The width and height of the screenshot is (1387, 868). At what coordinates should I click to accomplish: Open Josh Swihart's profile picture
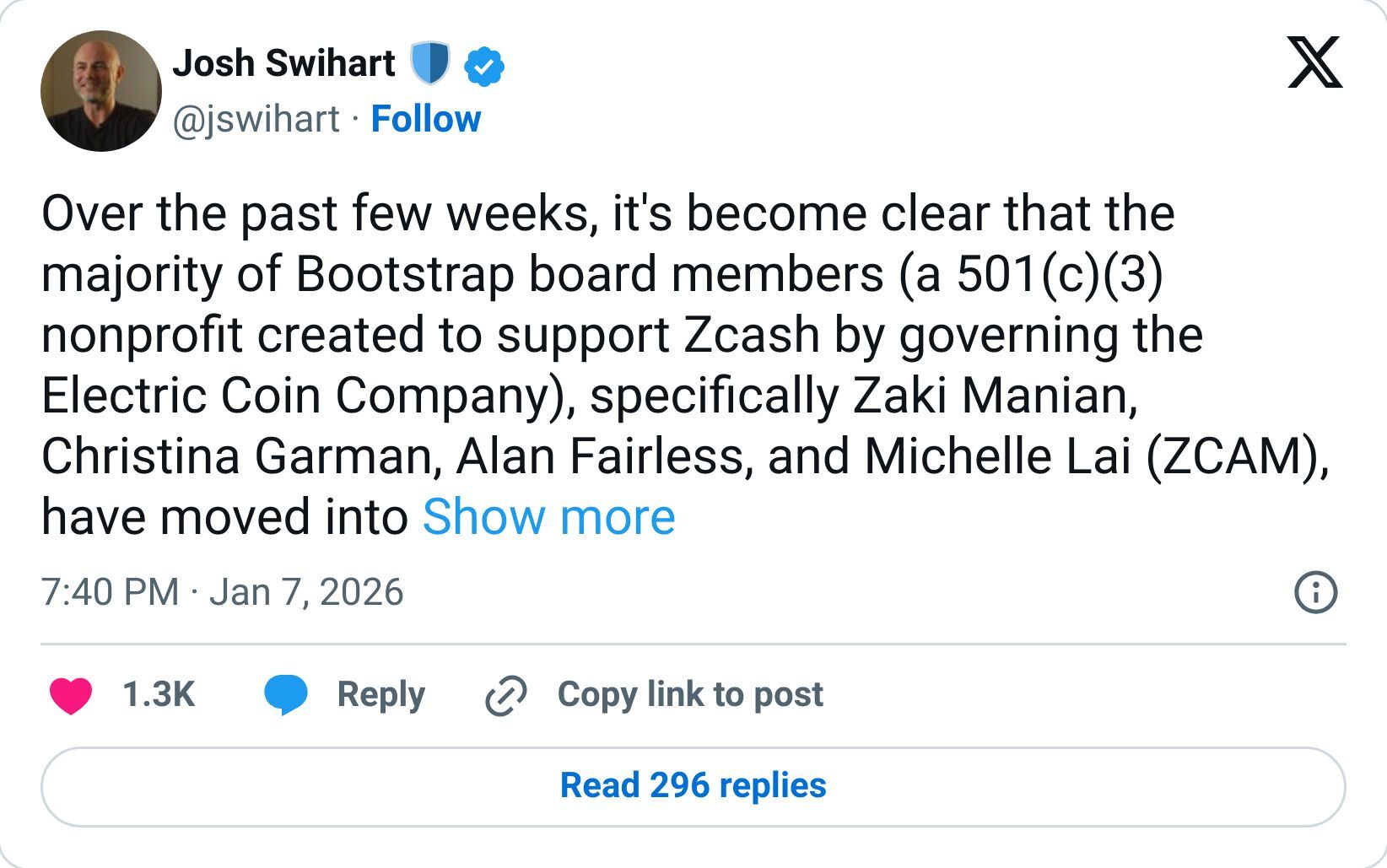point(100,90)
